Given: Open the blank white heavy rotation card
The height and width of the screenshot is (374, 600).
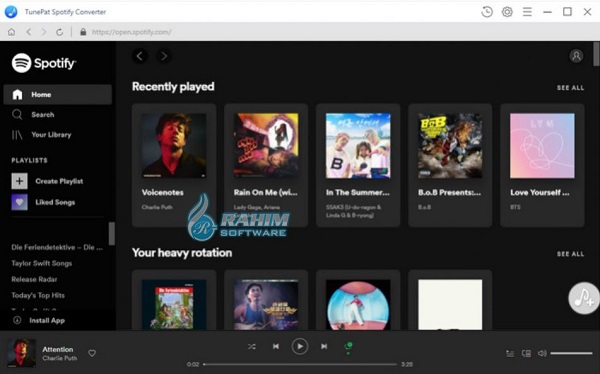Looking at the screenshot, I should (450, 300).
